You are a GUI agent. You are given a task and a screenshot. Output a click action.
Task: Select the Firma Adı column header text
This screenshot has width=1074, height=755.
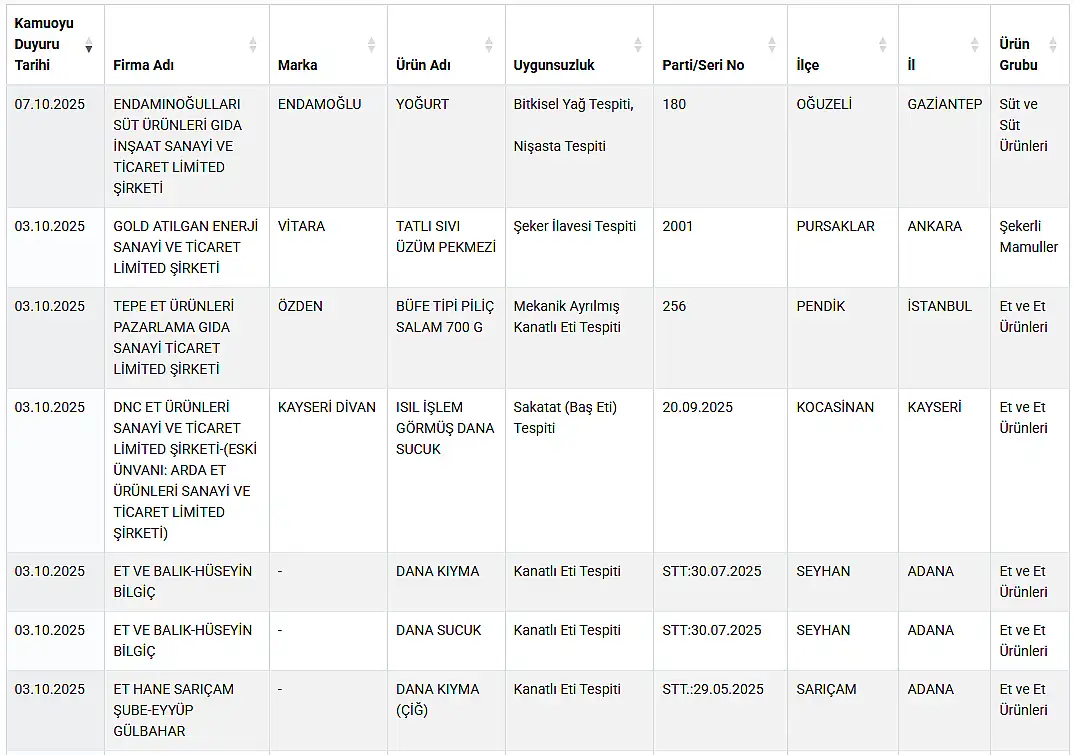tap(143, 65)
